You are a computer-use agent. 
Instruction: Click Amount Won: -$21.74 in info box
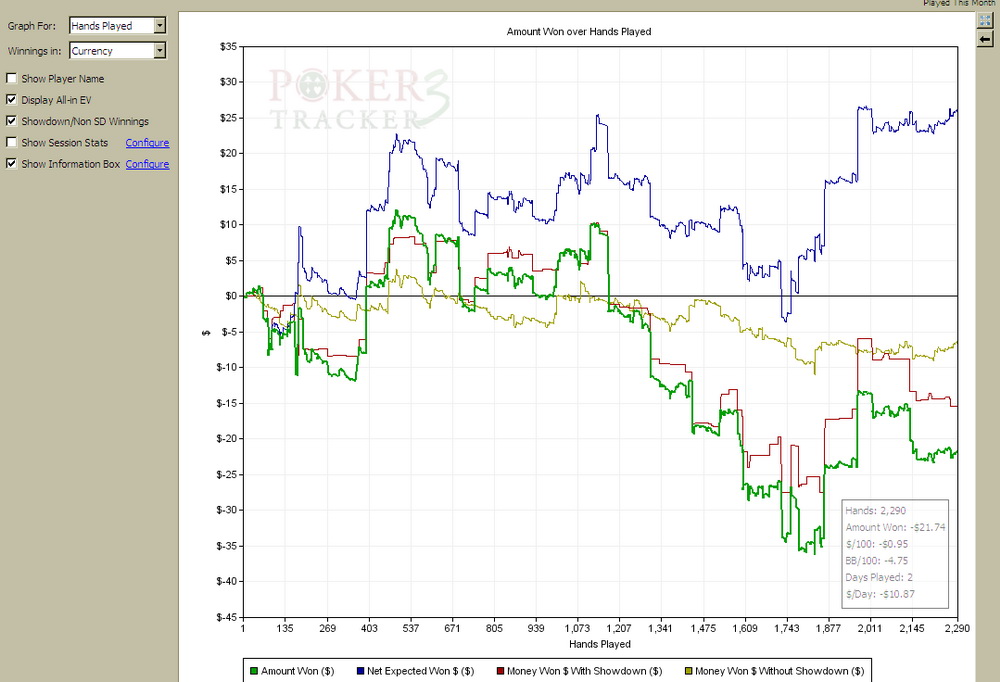tap(895, 528)
